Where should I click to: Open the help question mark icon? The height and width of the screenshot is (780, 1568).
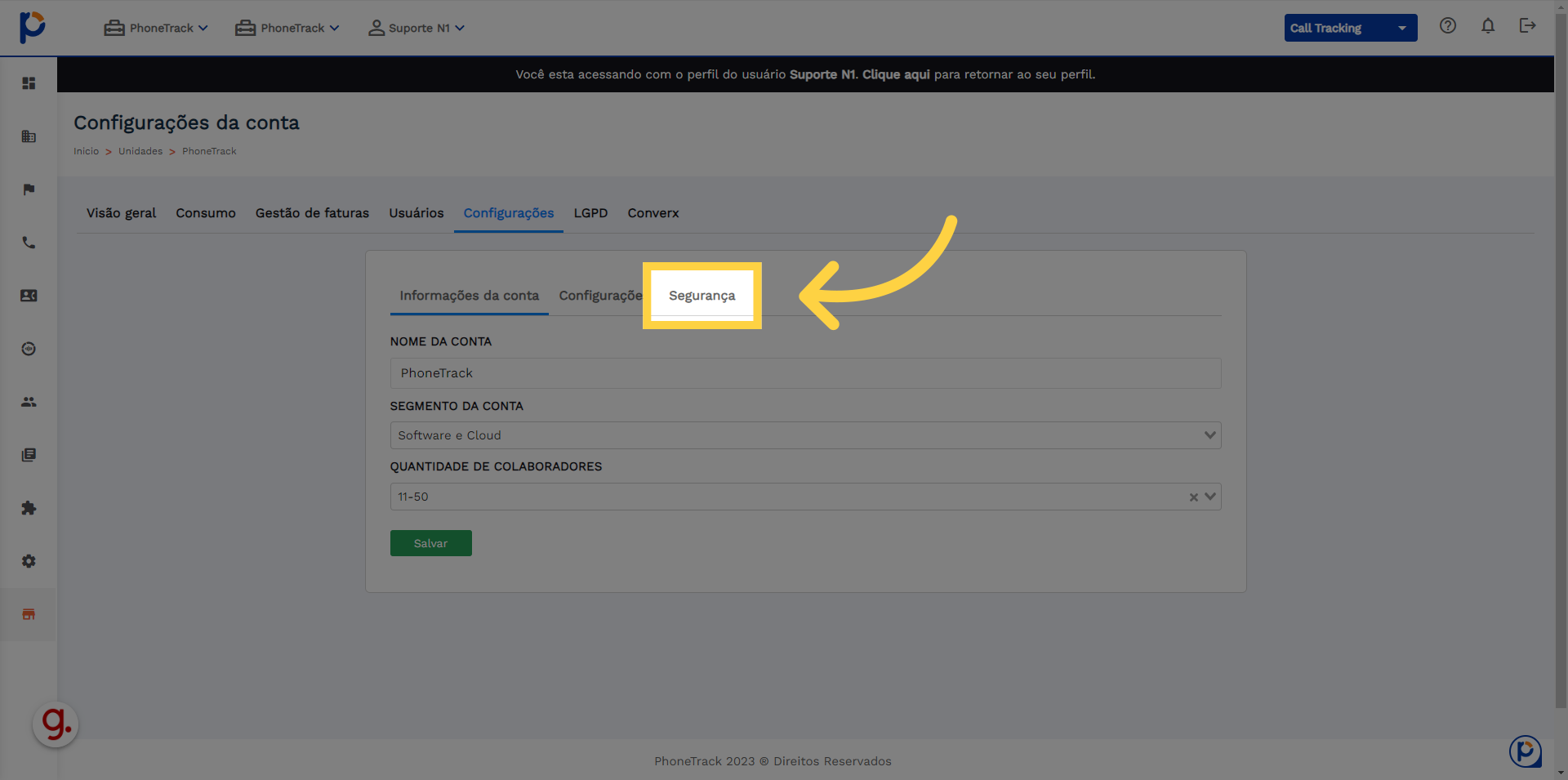1448,25
